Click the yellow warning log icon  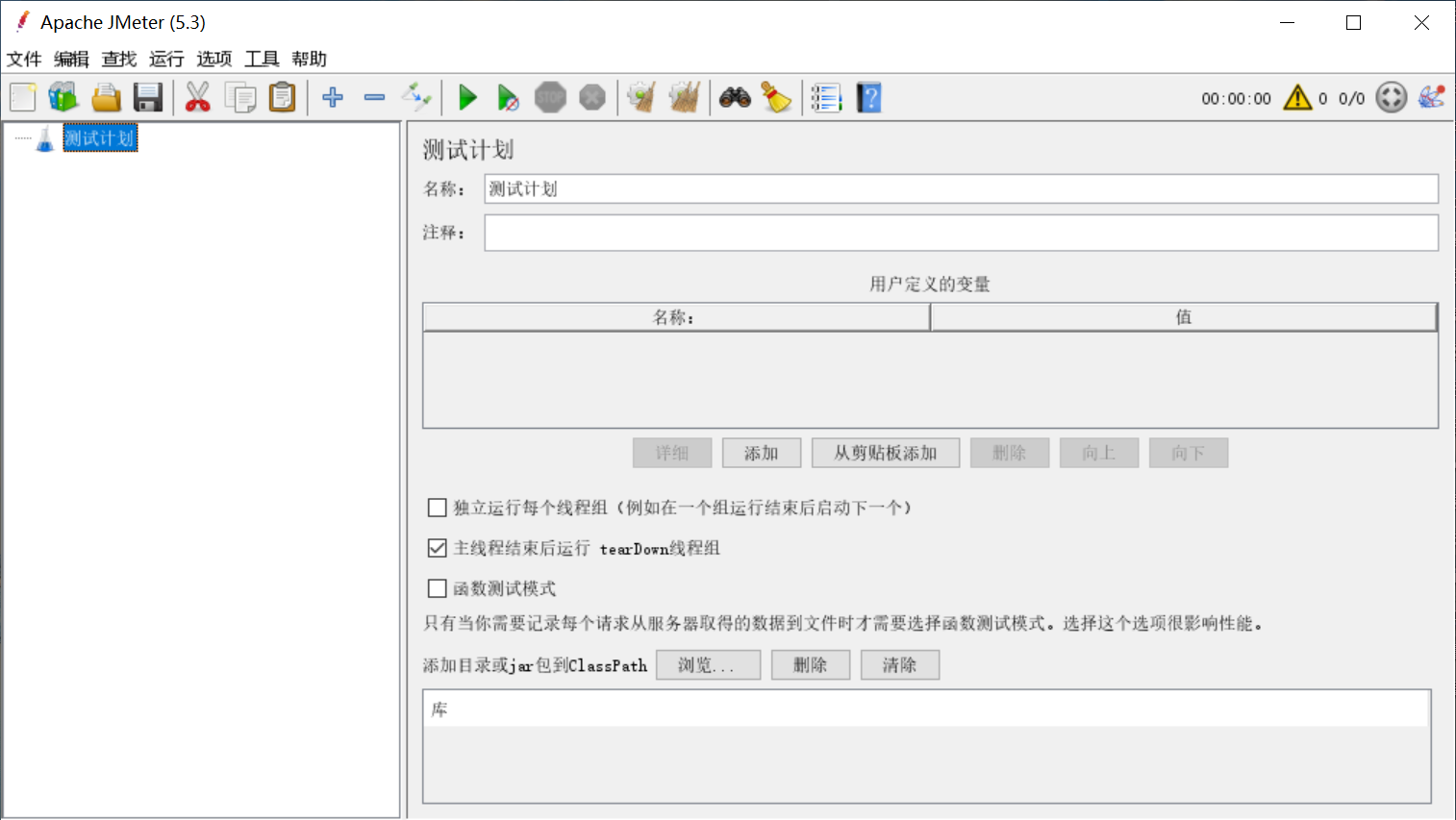(1297, 97)
